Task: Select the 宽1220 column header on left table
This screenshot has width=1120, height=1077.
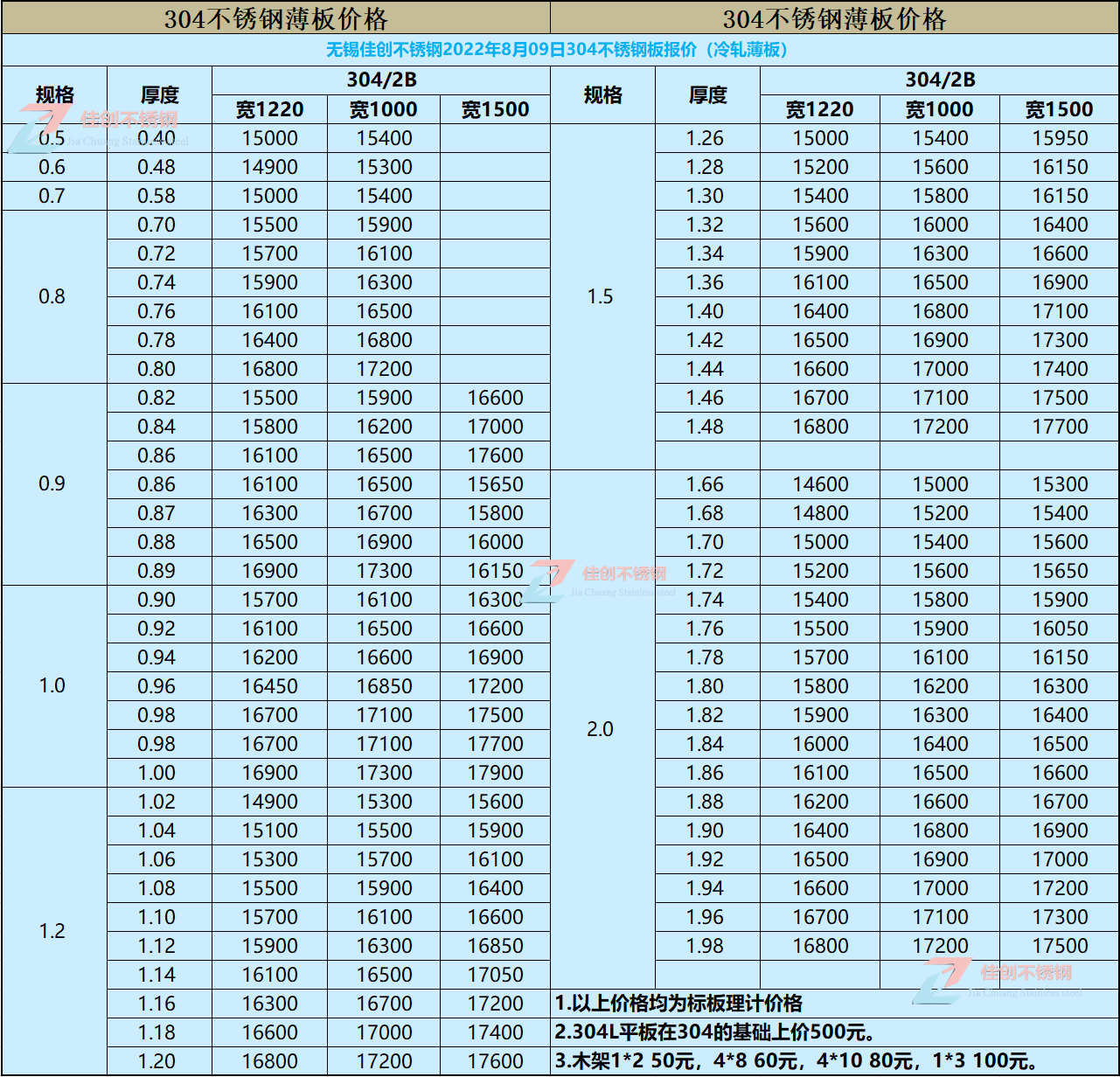Action: point(271,109)
